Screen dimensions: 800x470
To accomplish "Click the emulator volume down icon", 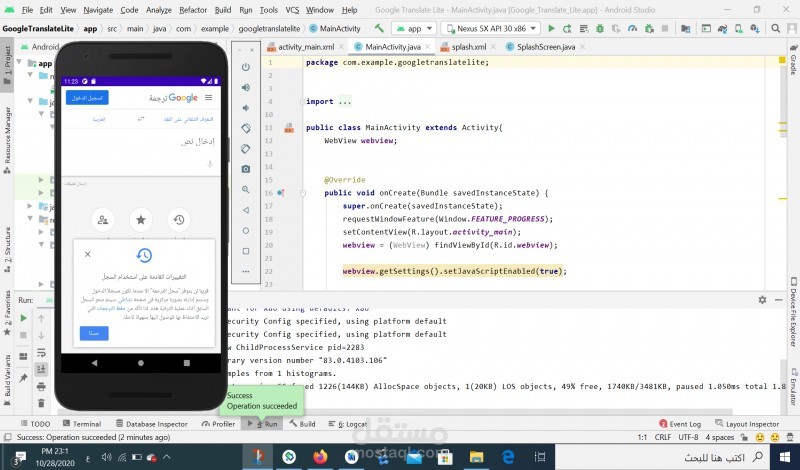I will click(x=246, y=108).
